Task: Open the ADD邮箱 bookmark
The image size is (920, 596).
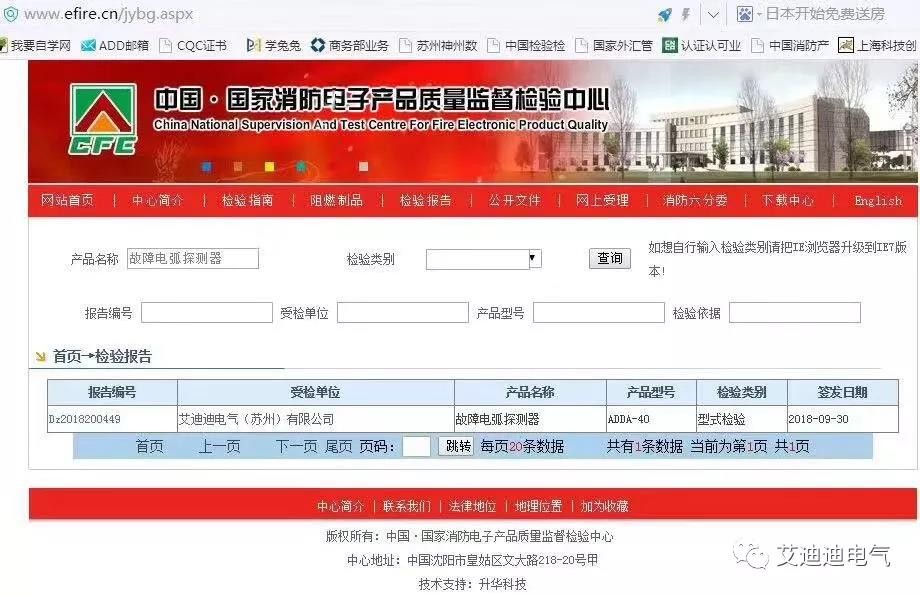Action: [x=114, y=45]
